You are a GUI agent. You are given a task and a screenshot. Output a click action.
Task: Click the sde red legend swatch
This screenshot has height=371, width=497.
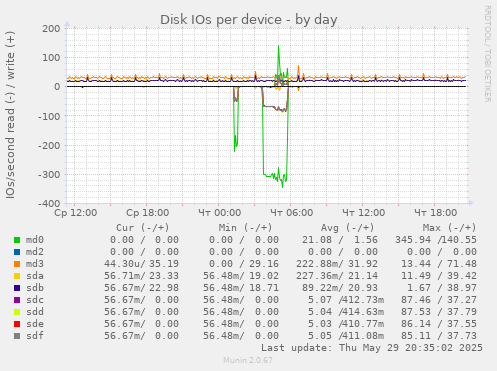click(x=17, y=324)
